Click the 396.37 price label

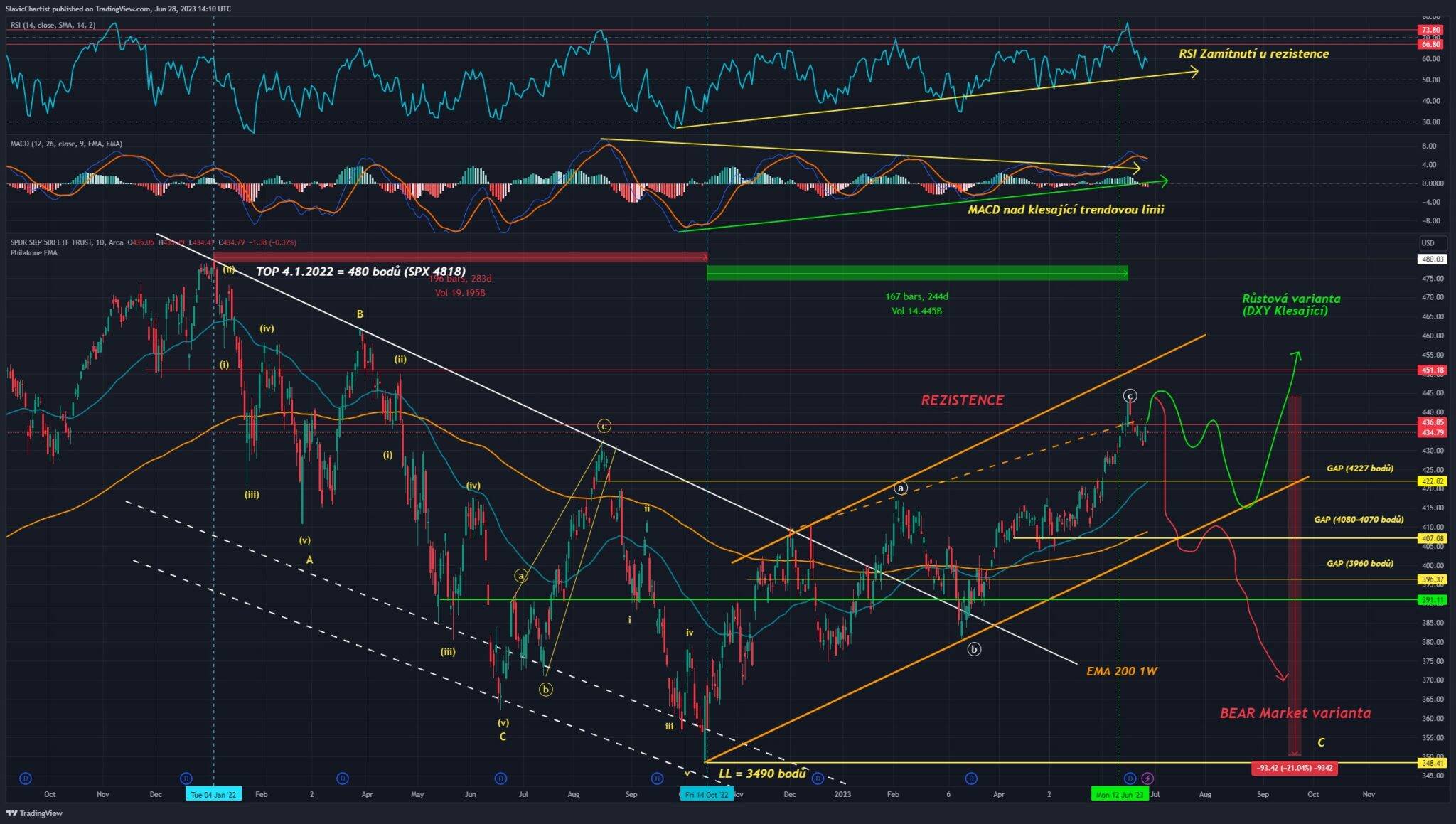[1432, 579]
